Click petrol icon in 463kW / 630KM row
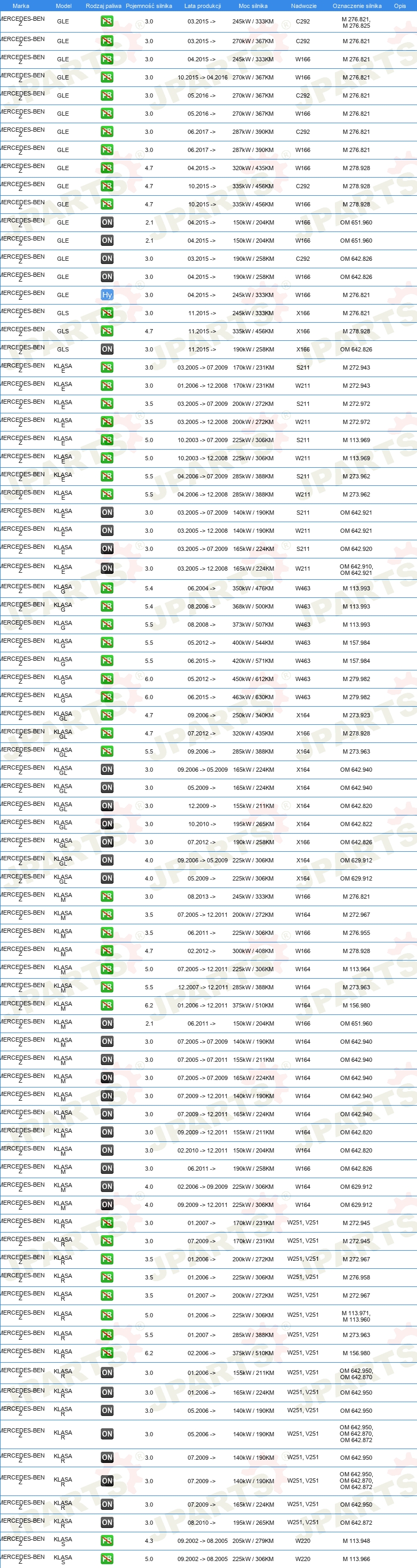Screen dimensions: 417x1568 coord(107,697)
